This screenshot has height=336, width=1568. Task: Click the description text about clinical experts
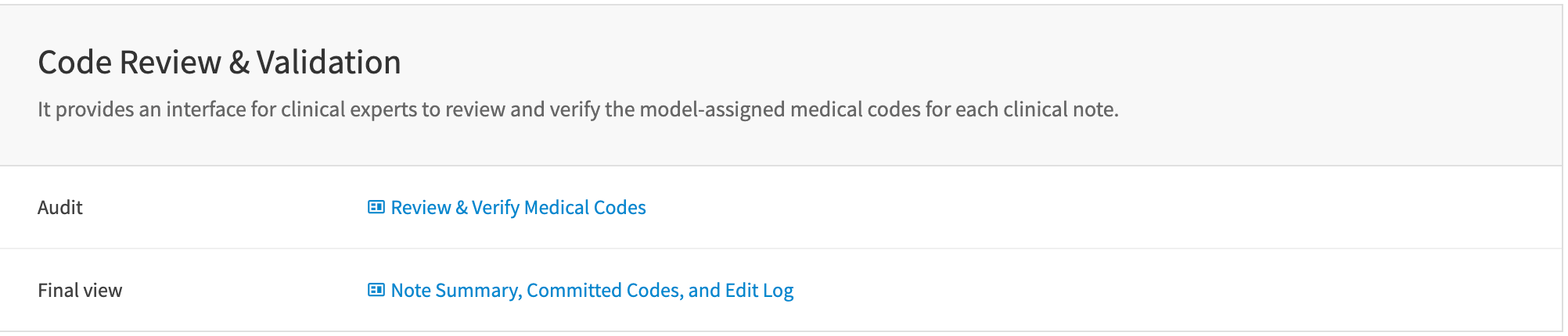577,109
